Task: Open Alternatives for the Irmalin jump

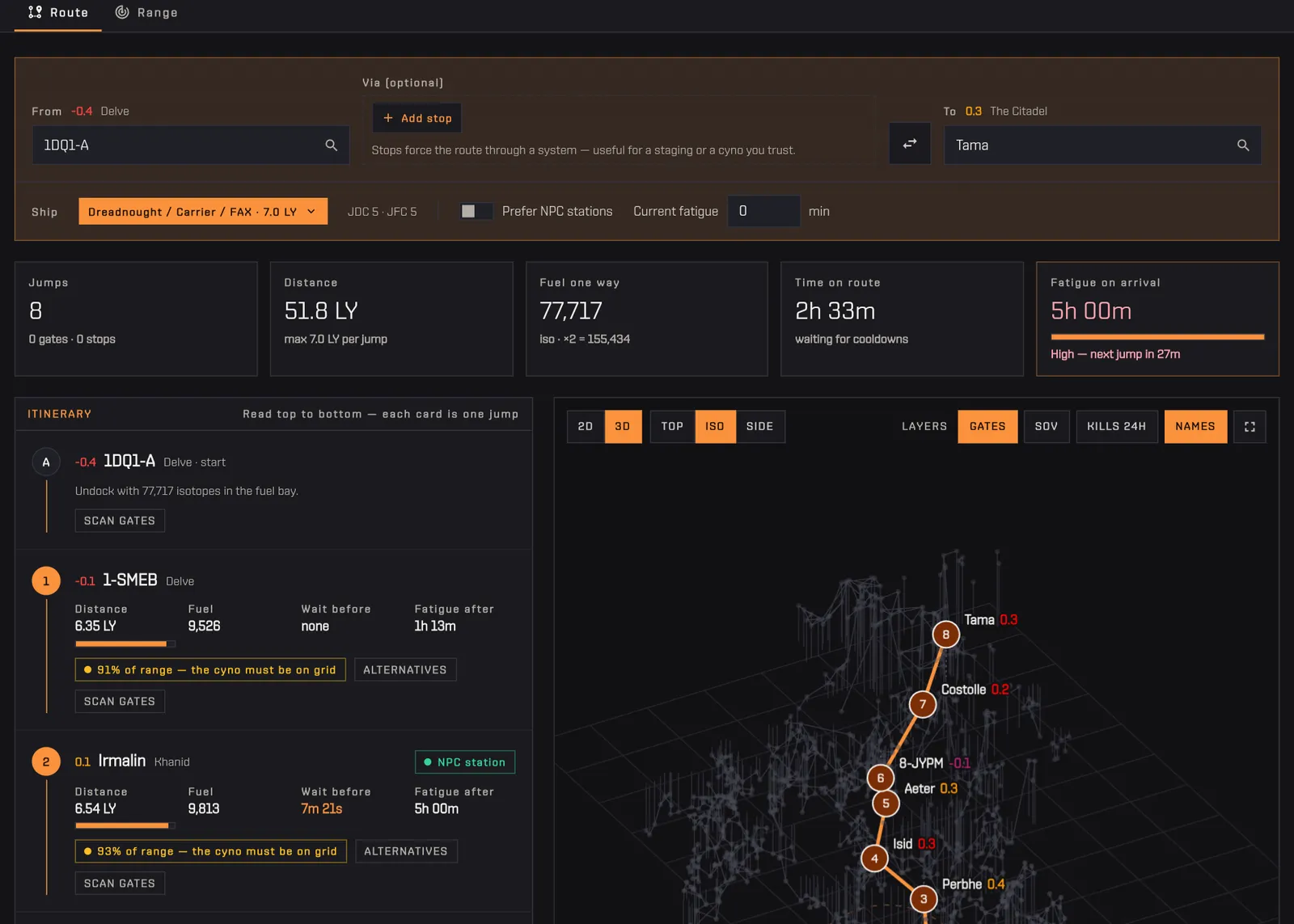Action: click(406, 851)
